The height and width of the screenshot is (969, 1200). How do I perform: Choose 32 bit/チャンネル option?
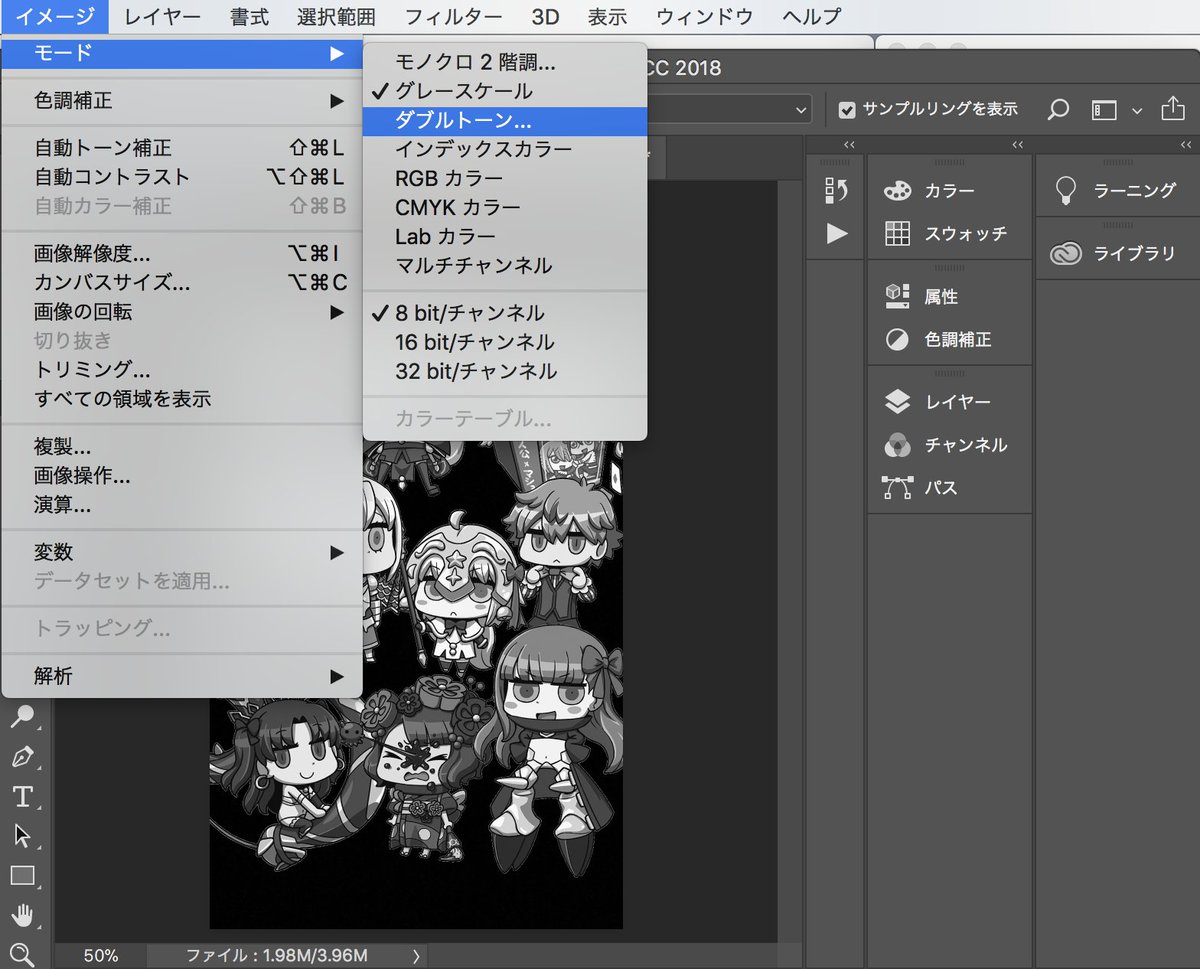coord(505,371)
